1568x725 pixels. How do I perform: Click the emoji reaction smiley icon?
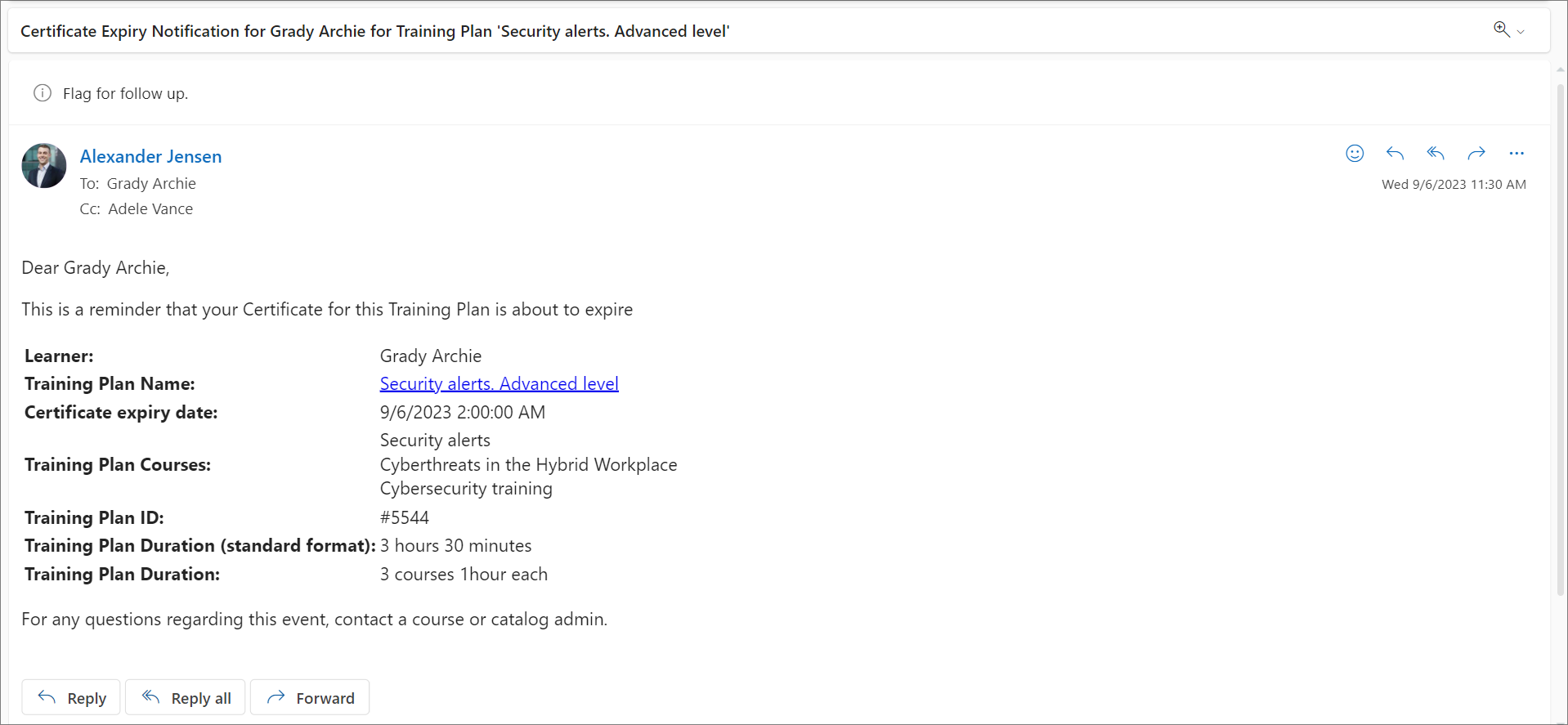(x=1355, y=154)
